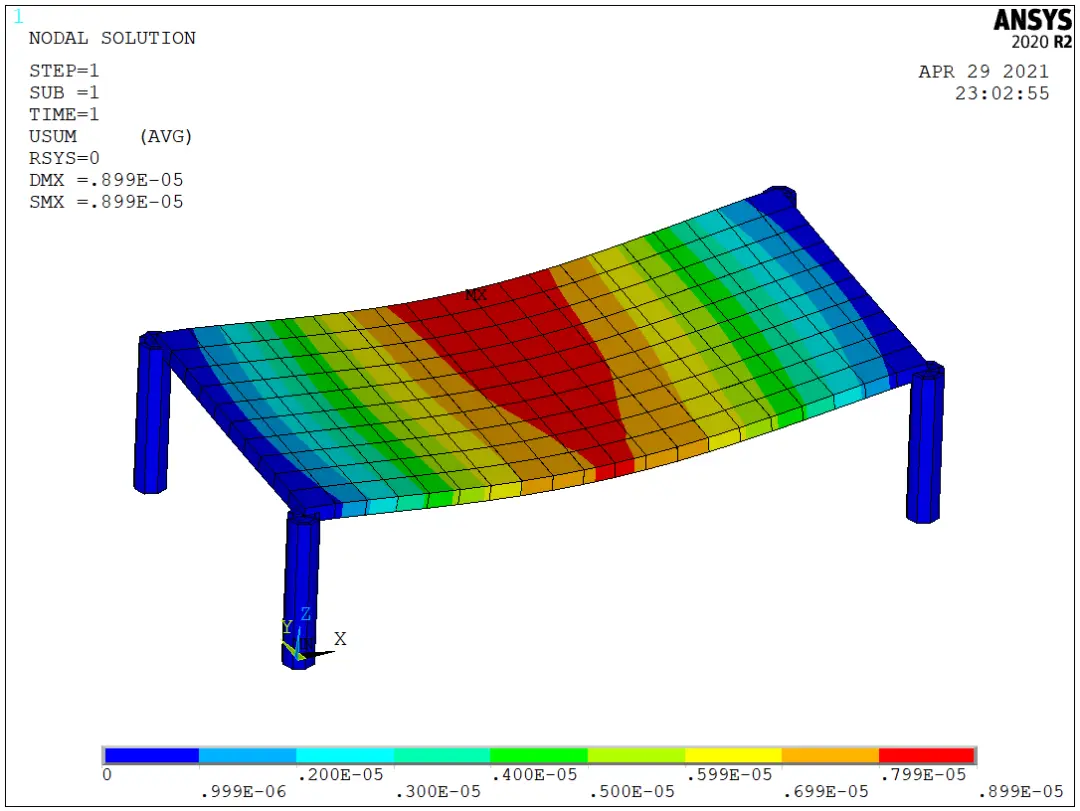1080x811 pixels.
Task: Click the legend value '.500E-05'
Action: (x=632, y=792)
